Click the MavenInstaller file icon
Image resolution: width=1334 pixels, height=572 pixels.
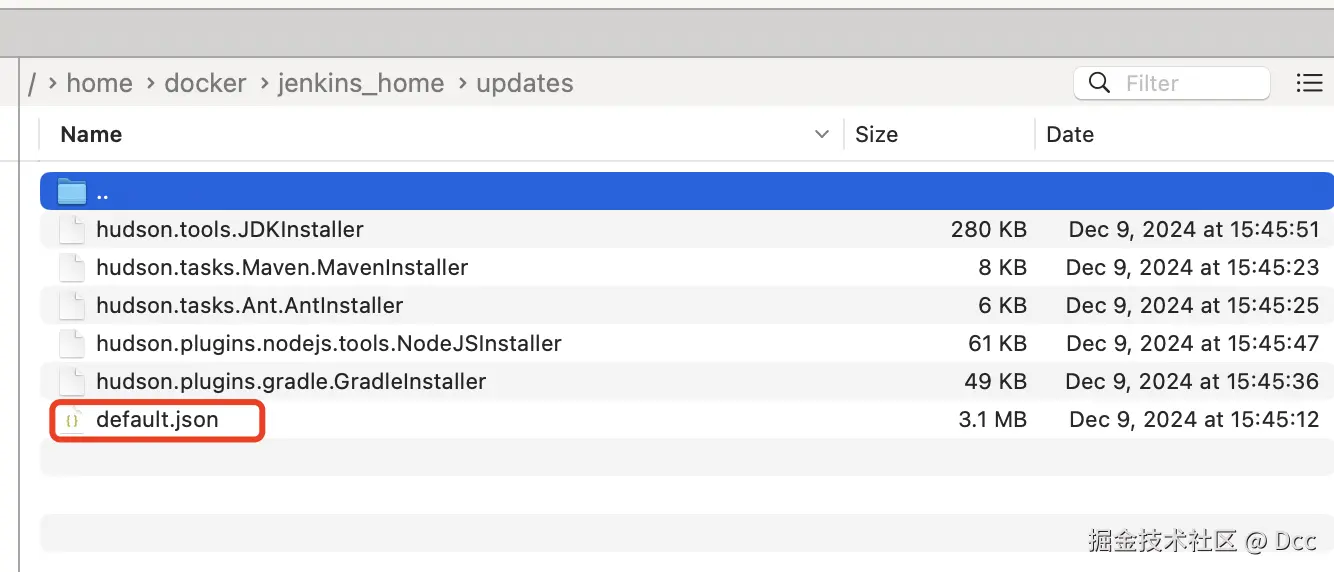click(x=71, y=268)
